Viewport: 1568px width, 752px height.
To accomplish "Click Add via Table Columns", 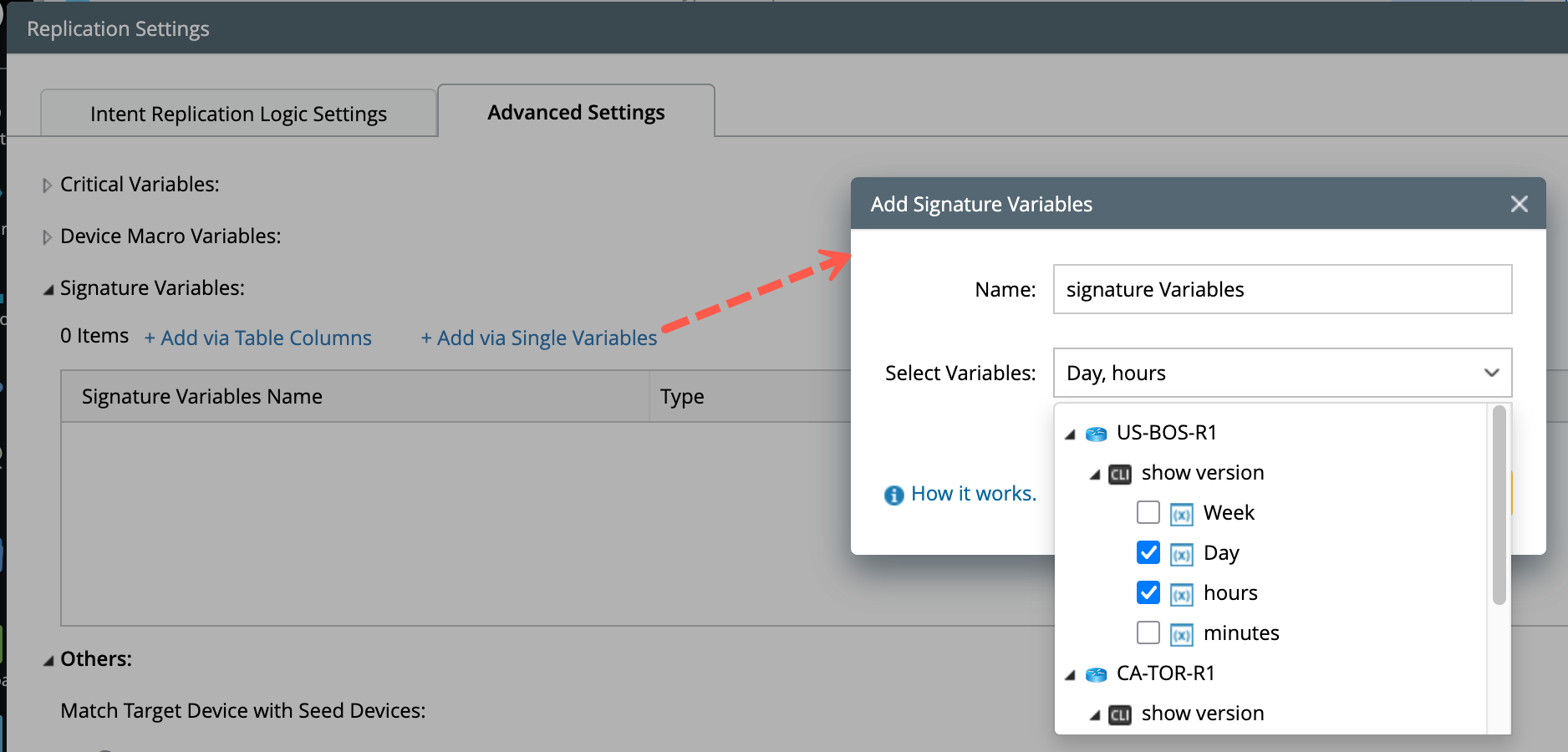I will tap(257, 338).
